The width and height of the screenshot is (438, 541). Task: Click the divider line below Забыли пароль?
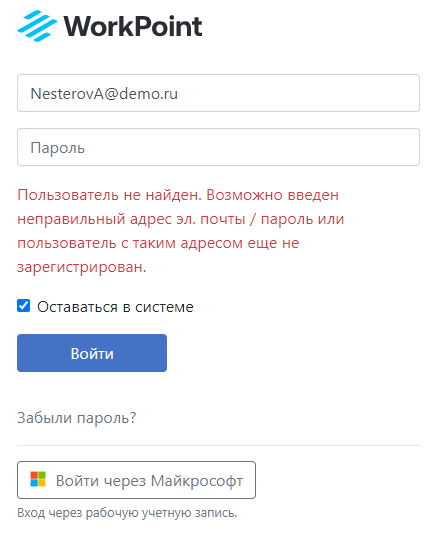click(x=218, y=445)
